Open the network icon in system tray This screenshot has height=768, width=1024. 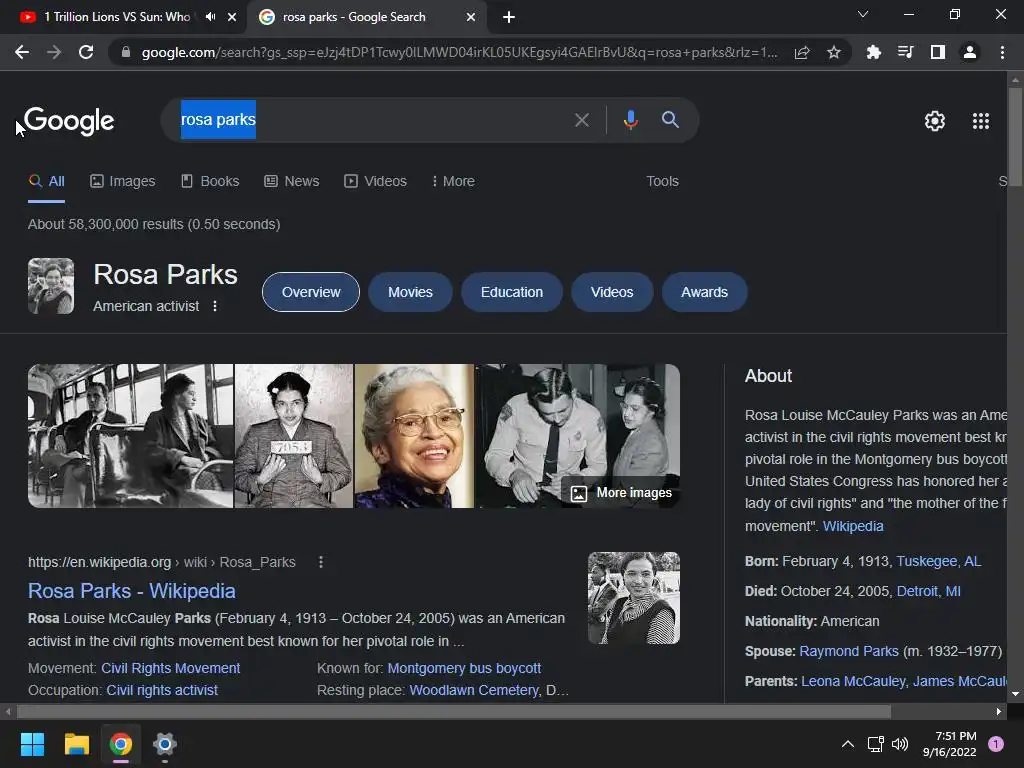[x=875, y=744]
